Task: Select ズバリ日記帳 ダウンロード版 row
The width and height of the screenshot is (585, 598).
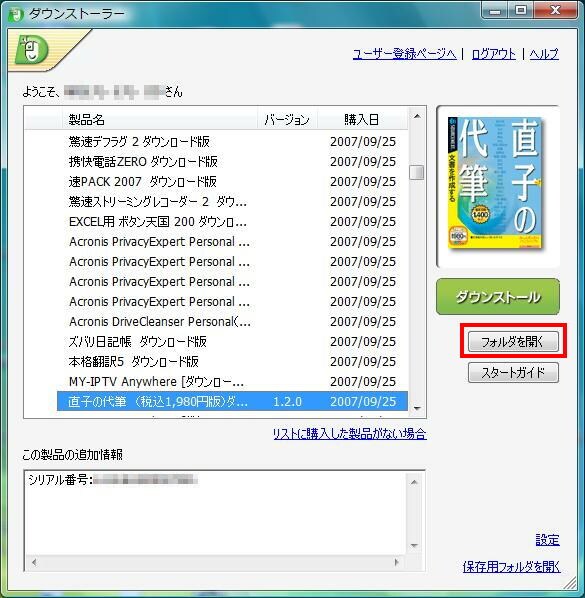Action: pos(232,341)
